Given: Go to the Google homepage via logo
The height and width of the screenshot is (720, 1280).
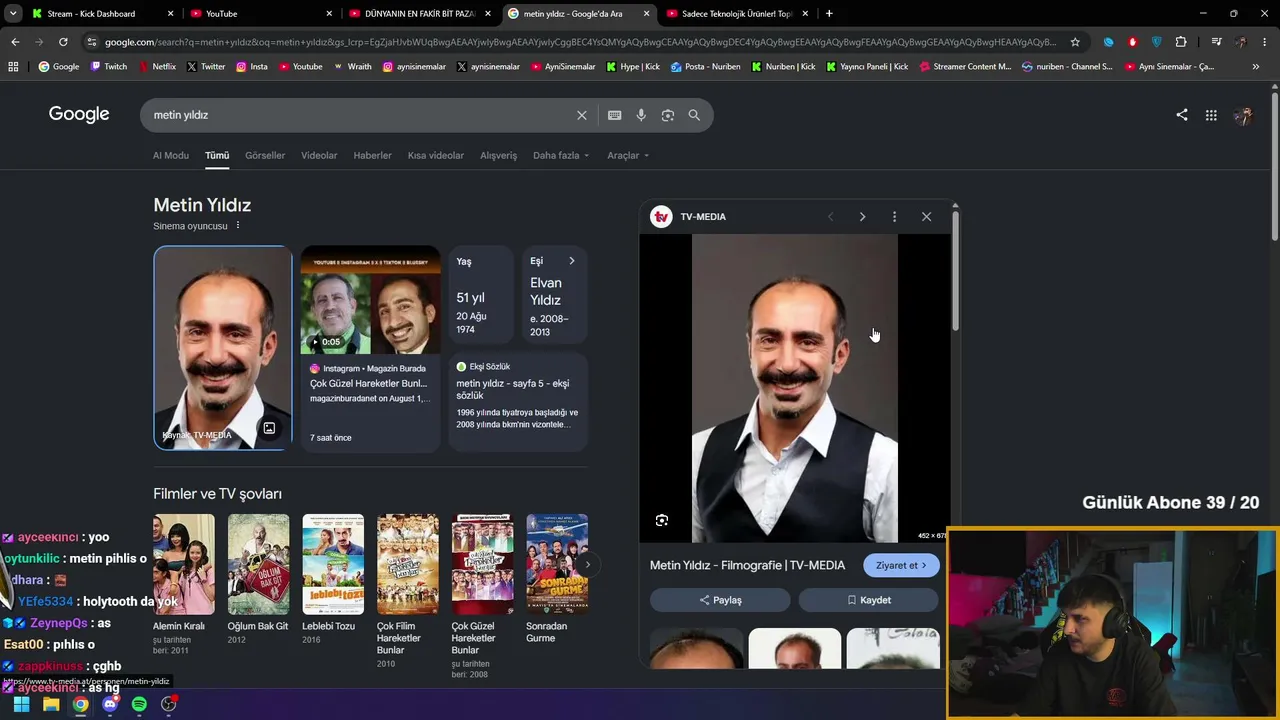Looking at the screenshot, I should (x=79, y=114).
